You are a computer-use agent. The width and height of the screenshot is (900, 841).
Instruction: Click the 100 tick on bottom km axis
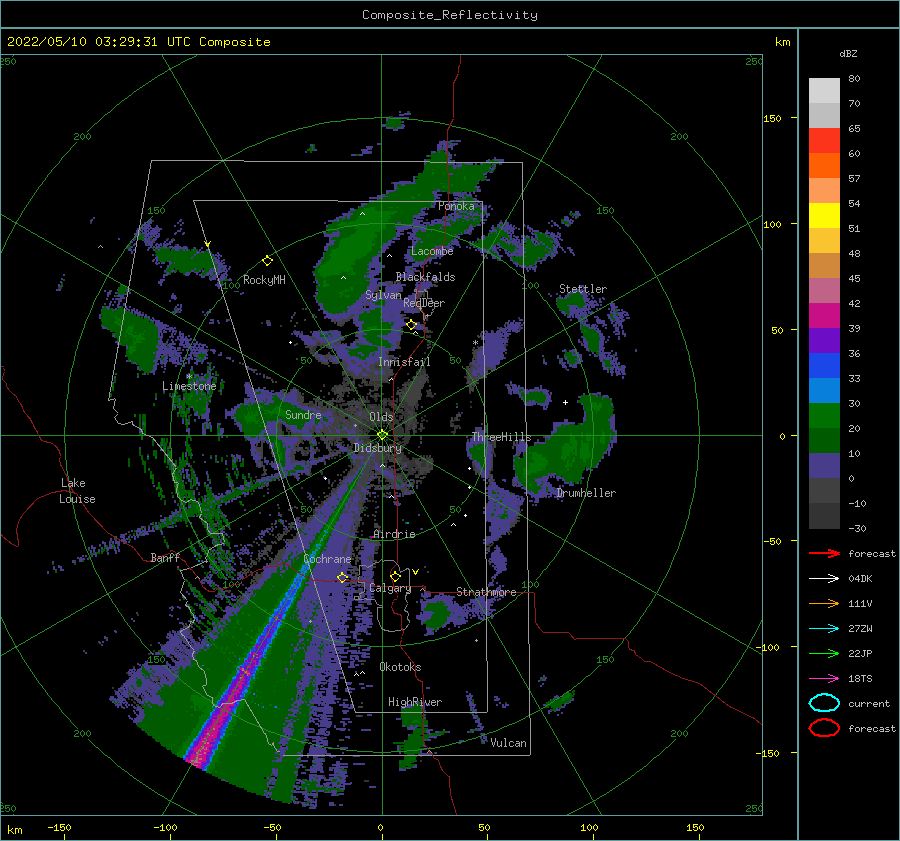[589, 827]
